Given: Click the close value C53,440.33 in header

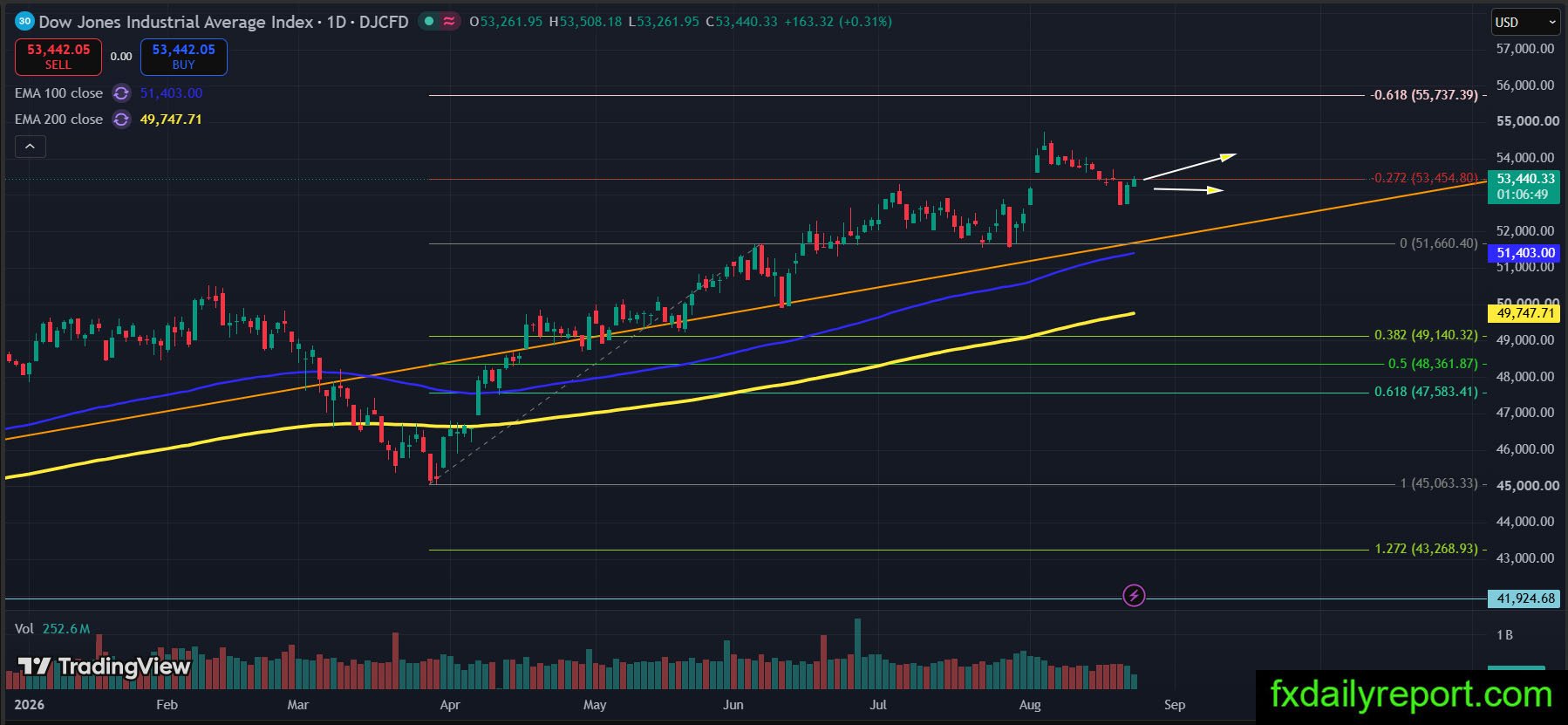Looking at the screenshot, I should pos(741,22).
